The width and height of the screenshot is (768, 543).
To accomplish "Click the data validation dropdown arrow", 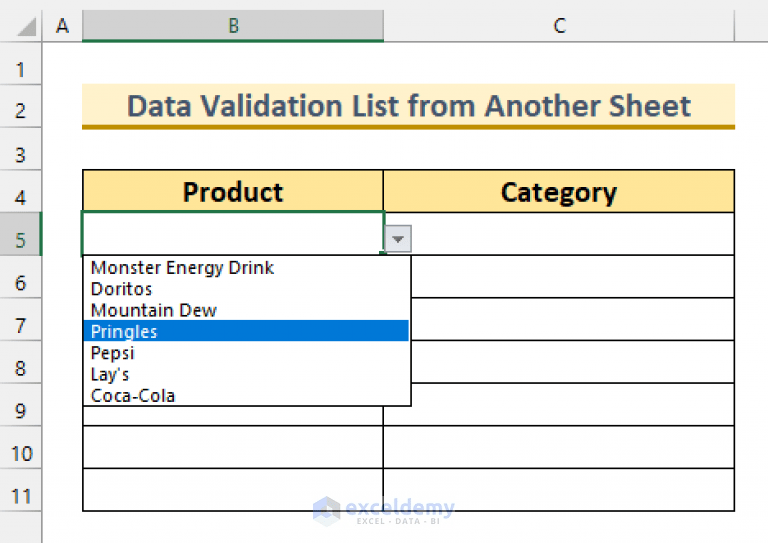I will point(398,239).
